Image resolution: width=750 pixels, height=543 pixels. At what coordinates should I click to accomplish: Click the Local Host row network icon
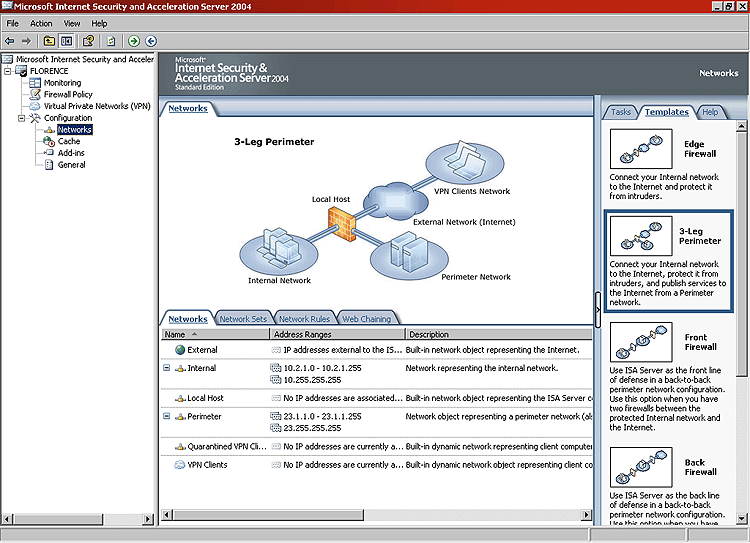click(x=180, y=398)
